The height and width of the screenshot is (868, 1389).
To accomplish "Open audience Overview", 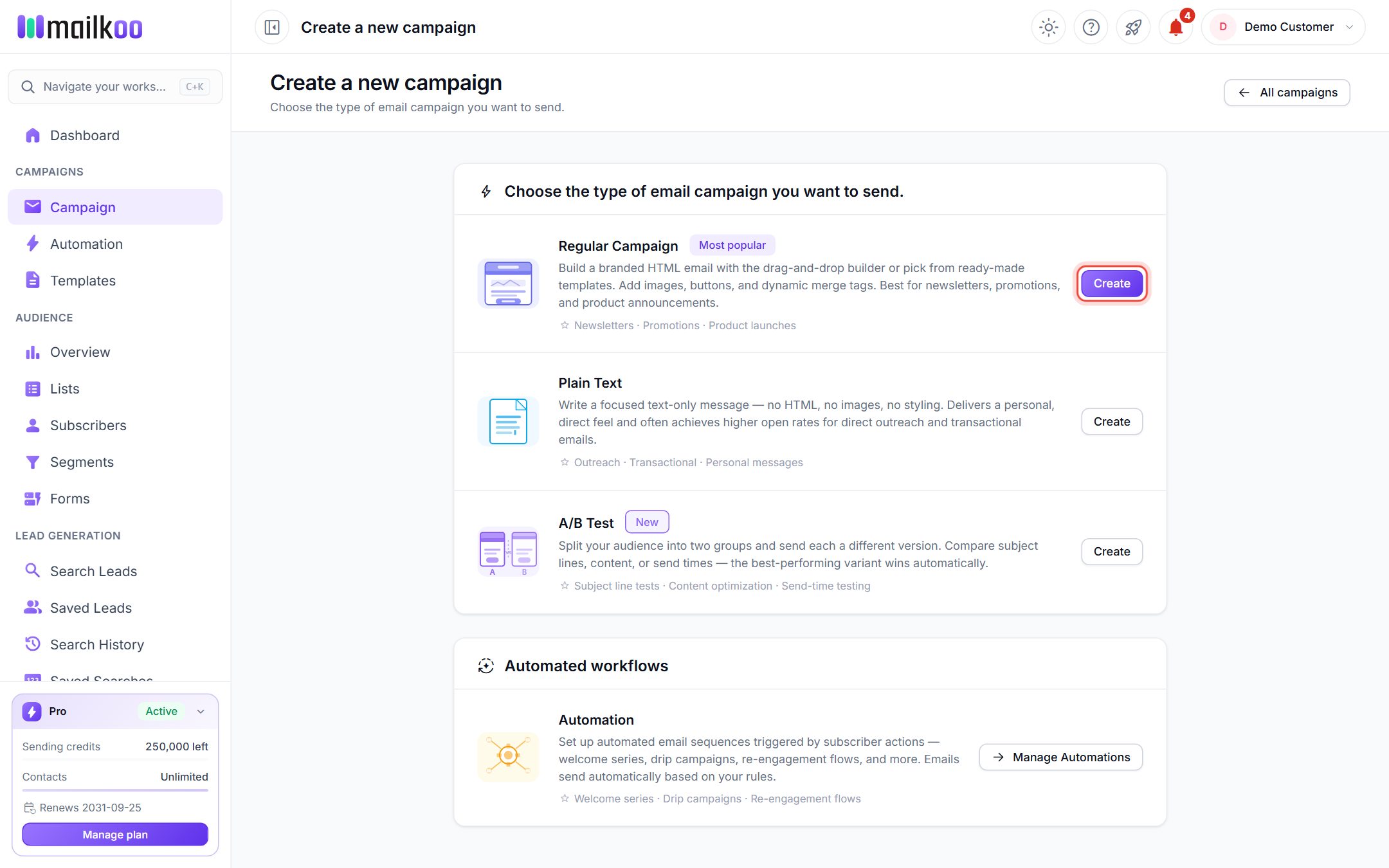I will coord(115,352).
